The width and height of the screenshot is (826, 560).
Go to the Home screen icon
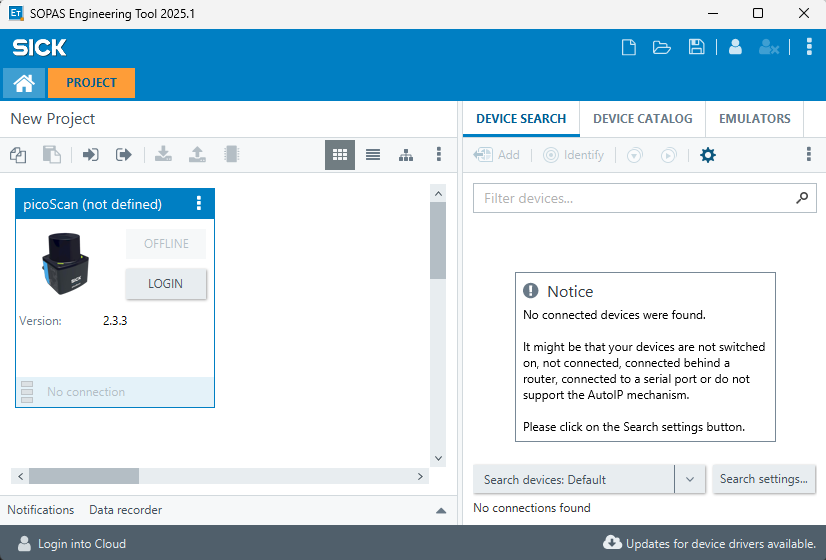pos(24,83)
